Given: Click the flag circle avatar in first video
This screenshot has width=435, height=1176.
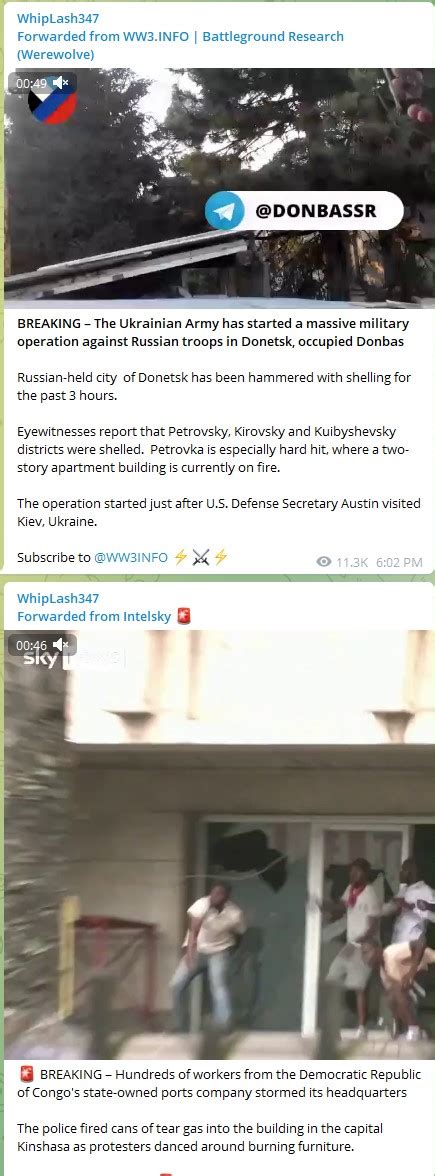Looking at the screenshot, I should click(52, 103).
